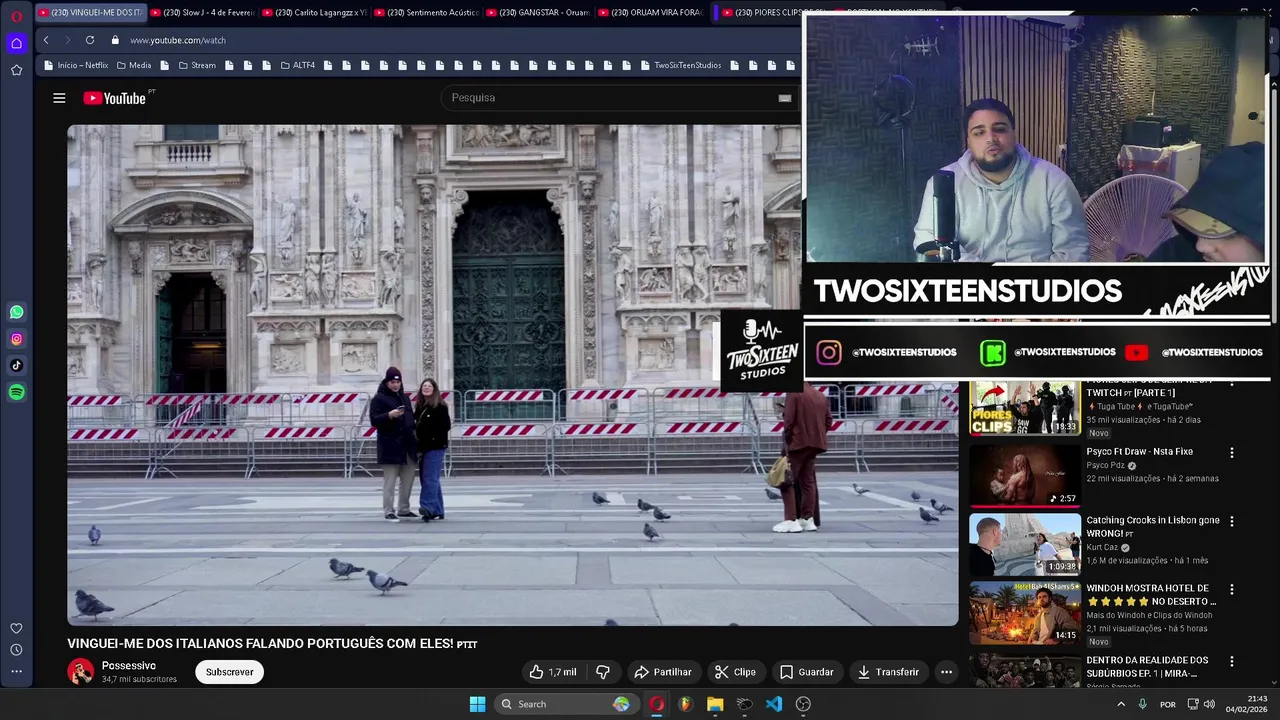1280x720 pixels.
Task: Open the ALTF4 bookmarks folder
Action: (297, 65)
